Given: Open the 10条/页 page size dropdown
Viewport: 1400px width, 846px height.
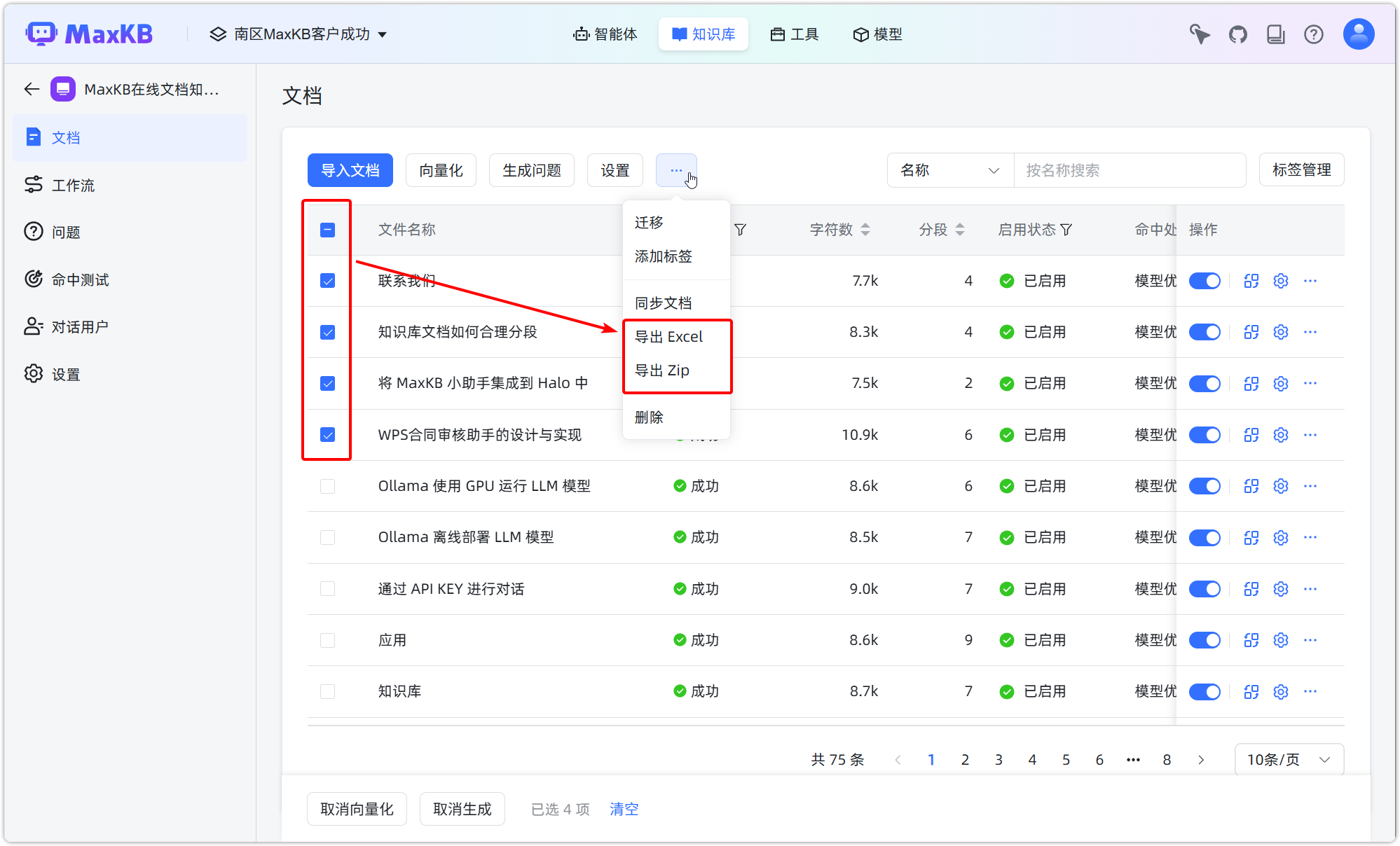Looking at the screenshot, I should [1288, 759].
